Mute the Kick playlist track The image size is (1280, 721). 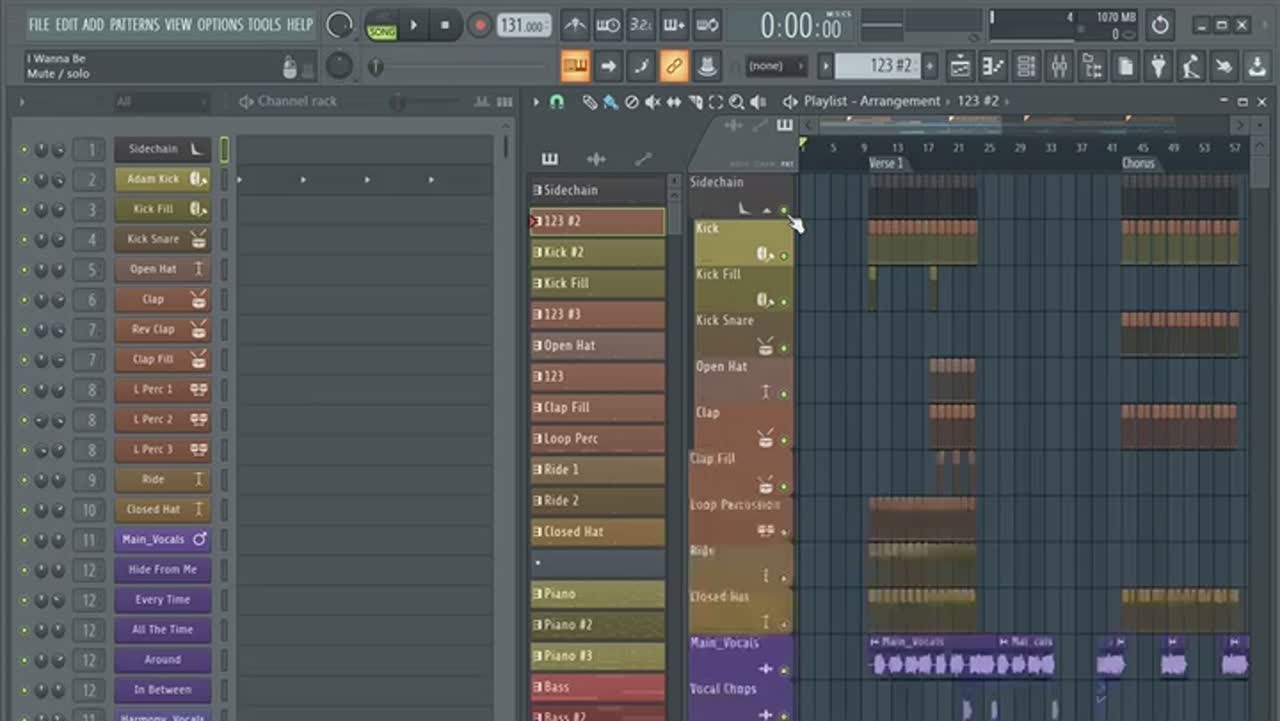pyautogui.click(x=783, y=256)
